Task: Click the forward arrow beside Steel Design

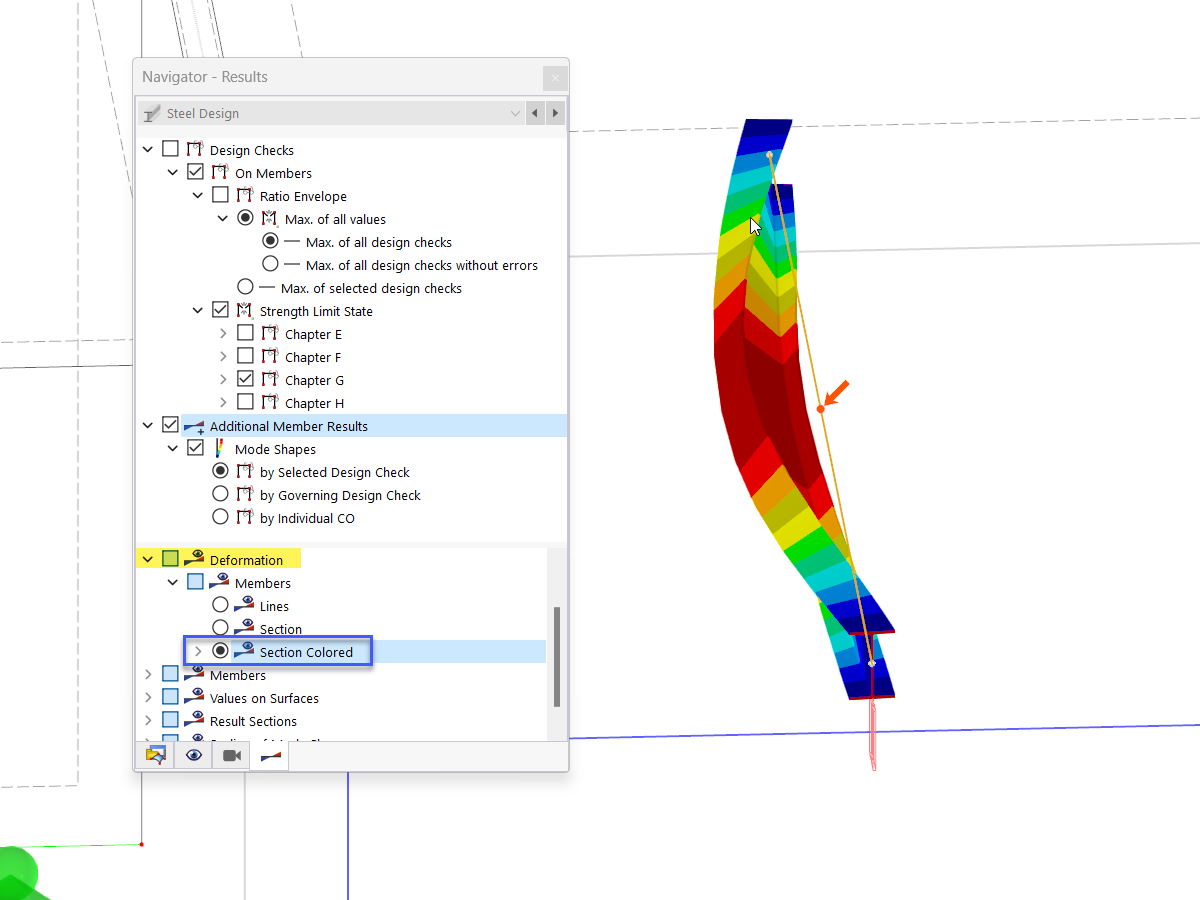Action: (555, 113)
